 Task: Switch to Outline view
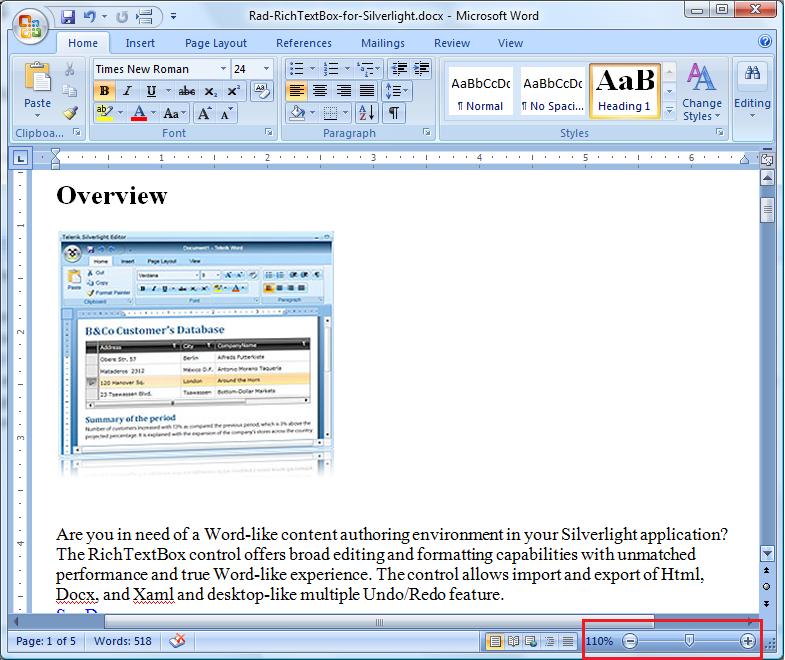549,641
